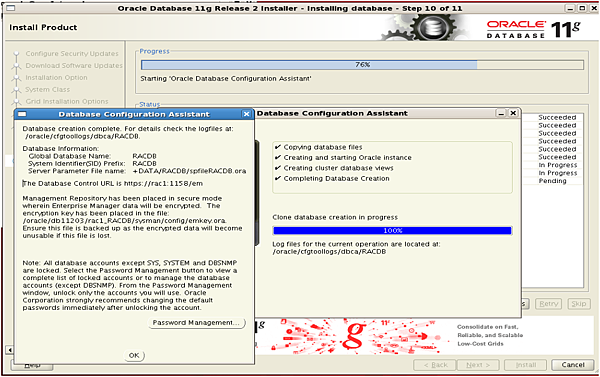Click Starting Oracle Database Configuration Assistant status text
The height and width of the screenshot is (377, 600).
click(226, 78)
